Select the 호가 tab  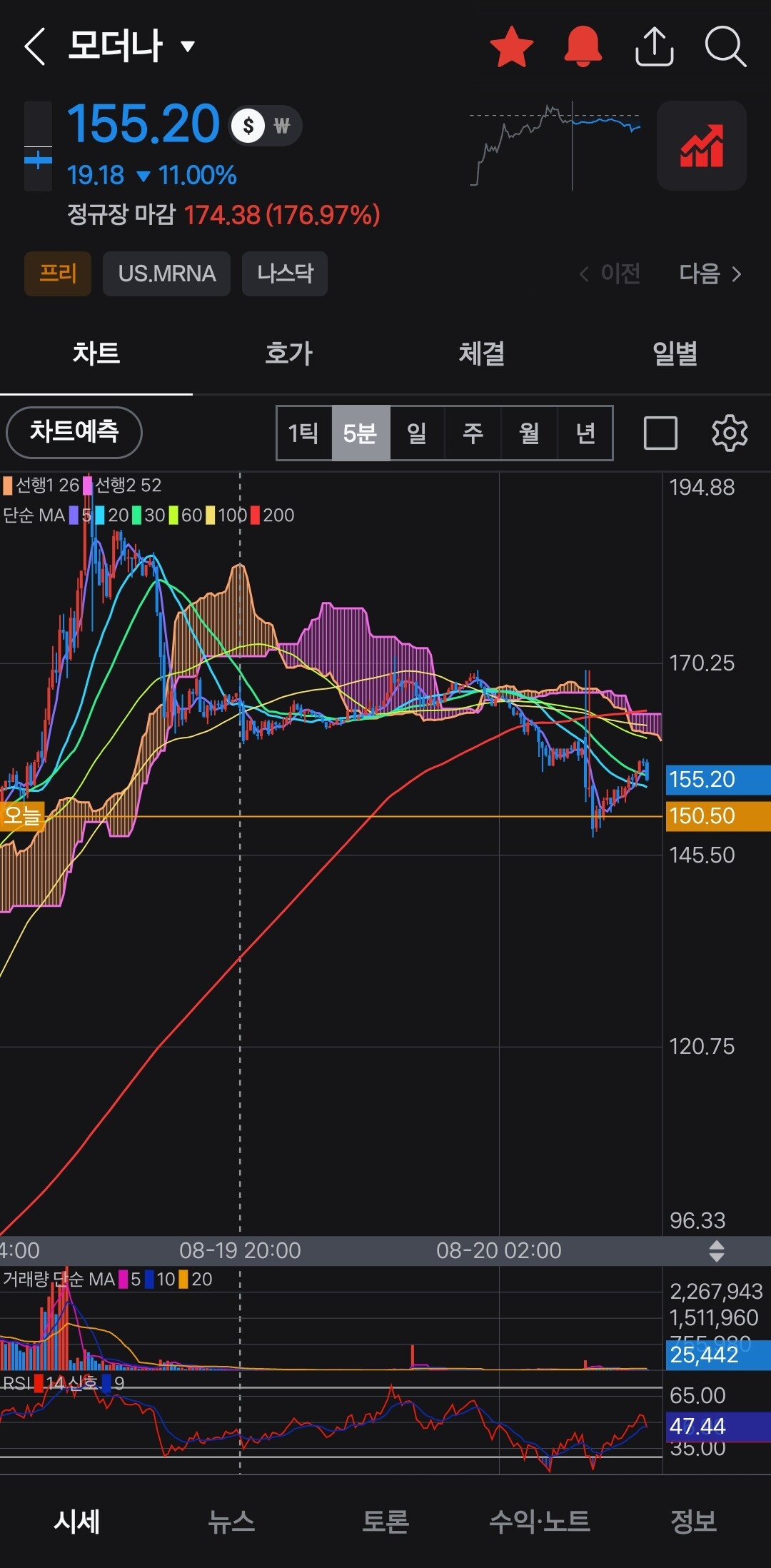(289, 353)
